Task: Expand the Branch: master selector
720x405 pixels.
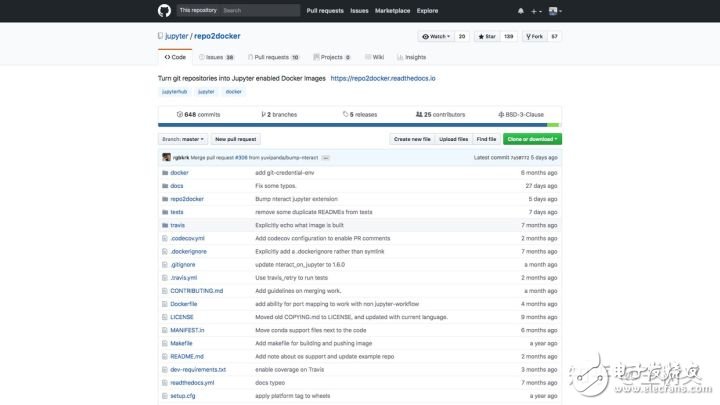Action: 182,139
